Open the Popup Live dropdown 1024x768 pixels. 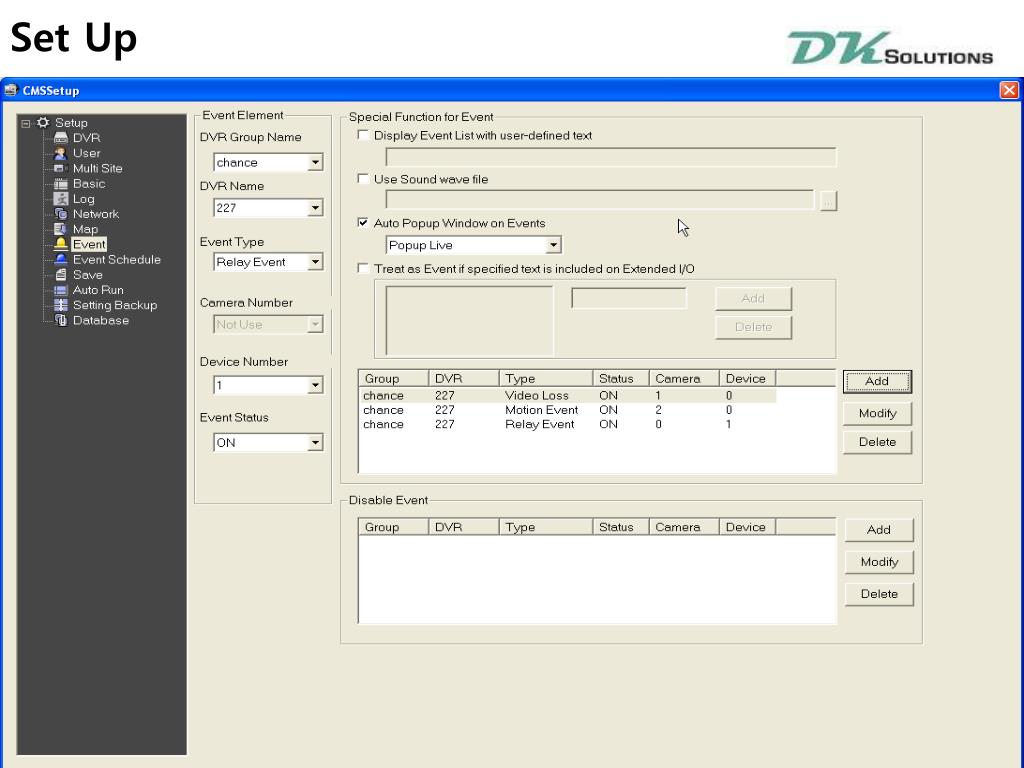553,245
